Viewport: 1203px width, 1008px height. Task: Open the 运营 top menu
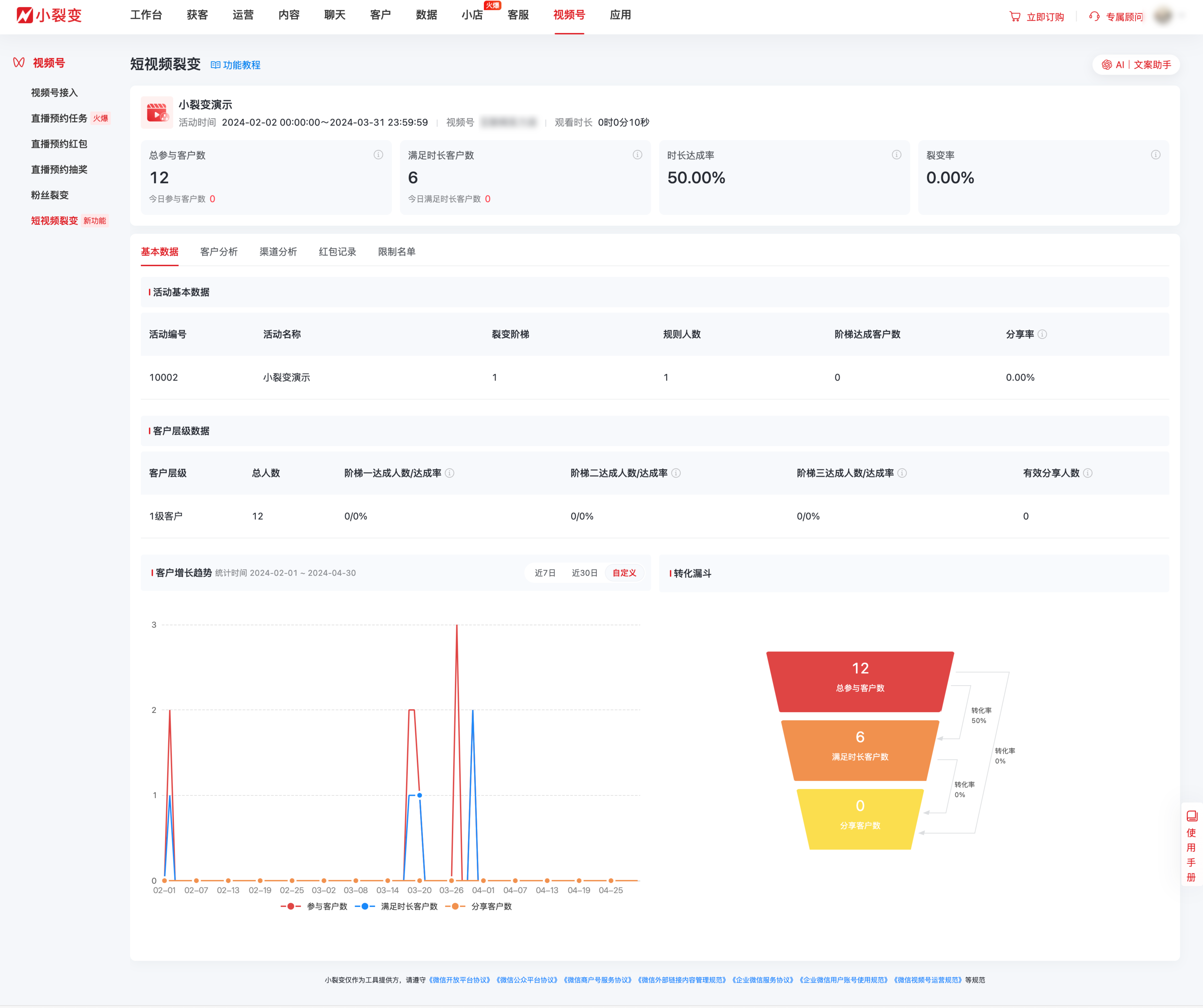tap(243, 15)
